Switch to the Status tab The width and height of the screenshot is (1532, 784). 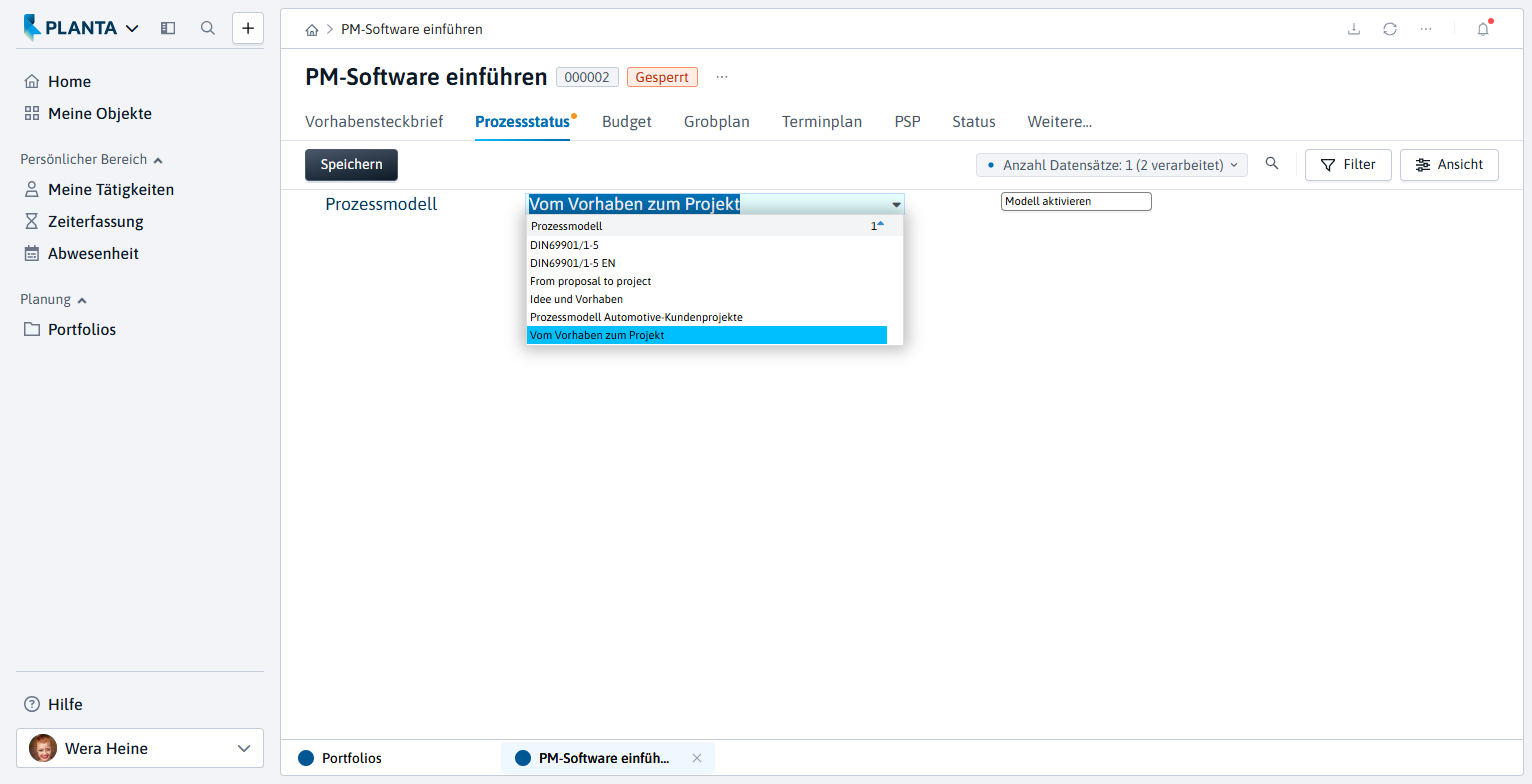click(974, 122)
